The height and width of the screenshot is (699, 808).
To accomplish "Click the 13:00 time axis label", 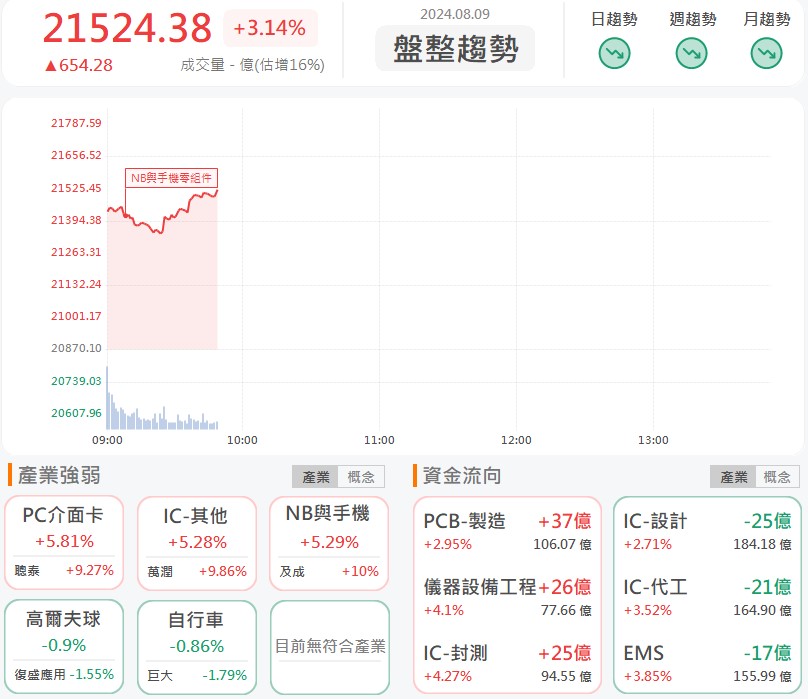I will [x=653, y=440].
